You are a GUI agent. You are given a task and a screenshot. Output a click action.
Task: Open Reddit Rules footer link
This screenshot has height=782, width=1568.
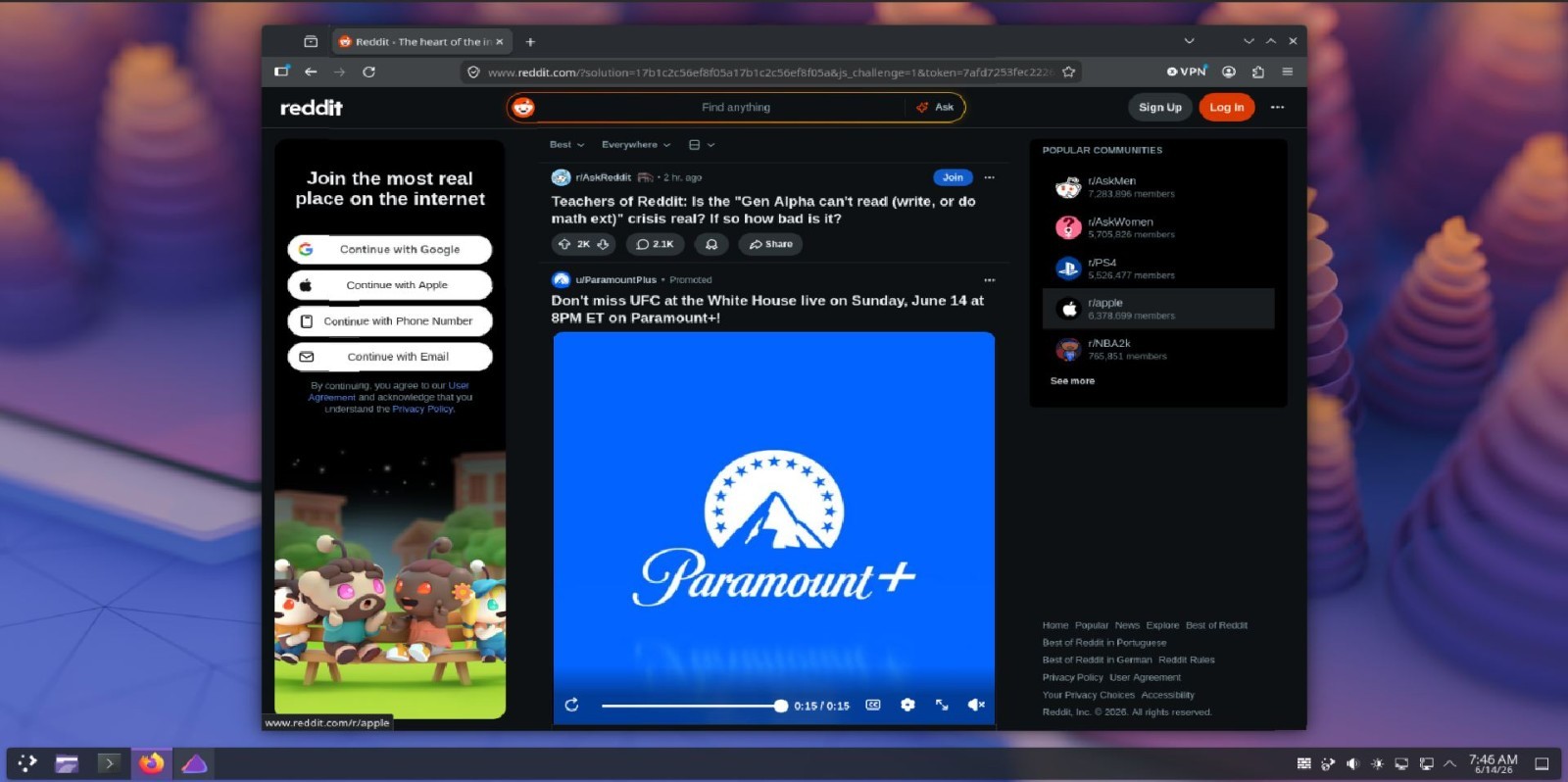tap(1186, 660)
